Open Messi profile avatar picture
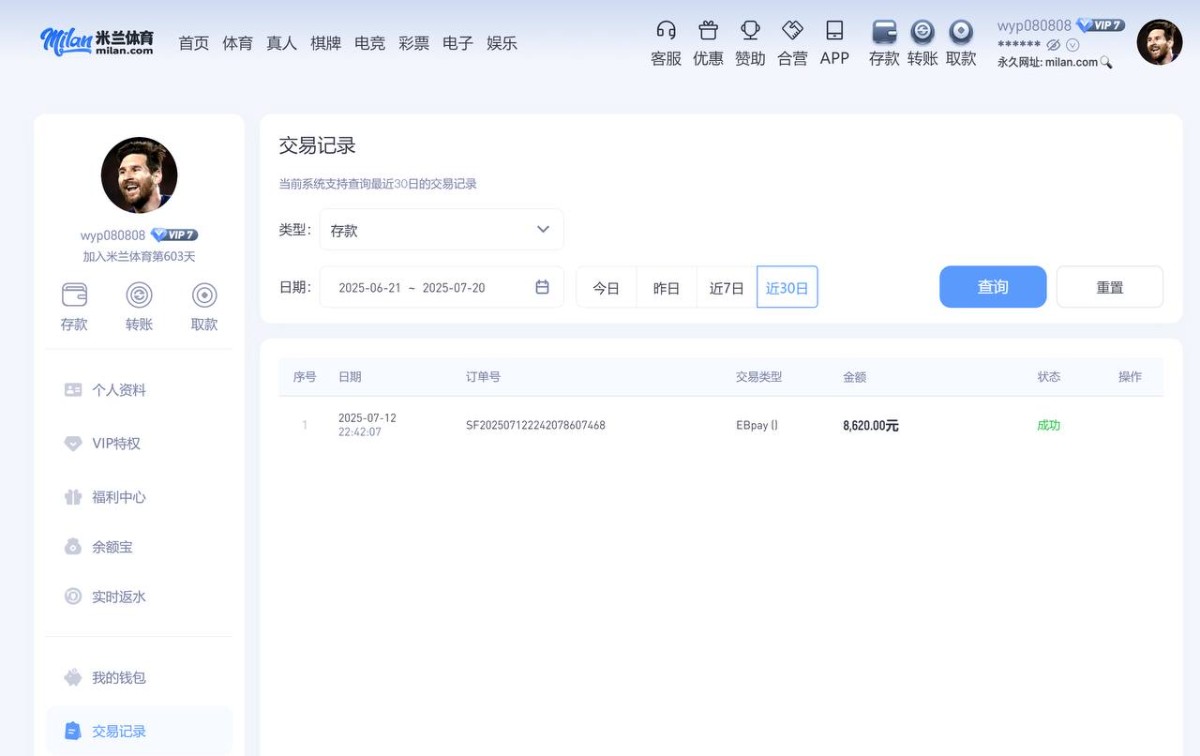 click(x=1159, y=43)
